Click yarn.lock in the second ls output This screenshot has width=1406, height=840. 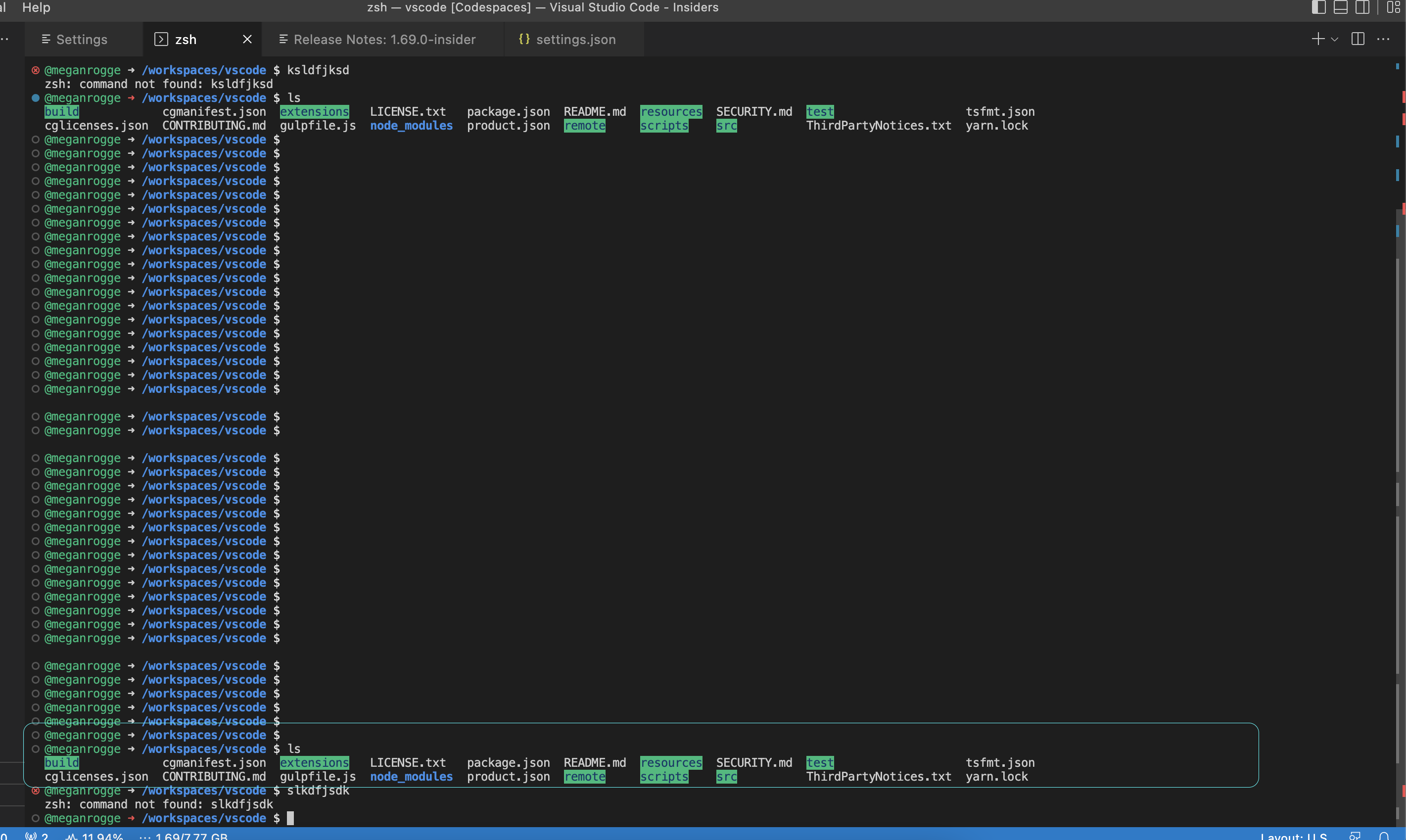tap(996, 776)
